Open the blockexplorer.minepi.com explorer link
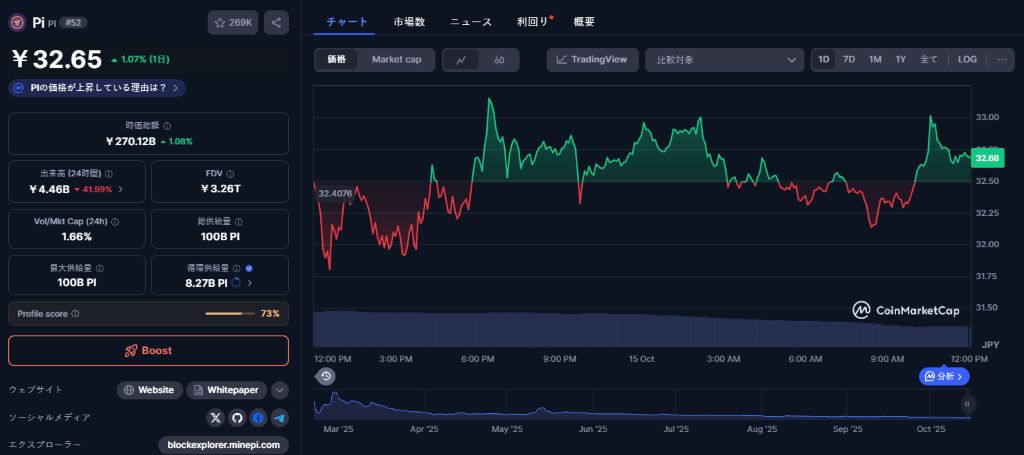The height and width of the screenshot is (455, 1024). (x=223, y=445)
